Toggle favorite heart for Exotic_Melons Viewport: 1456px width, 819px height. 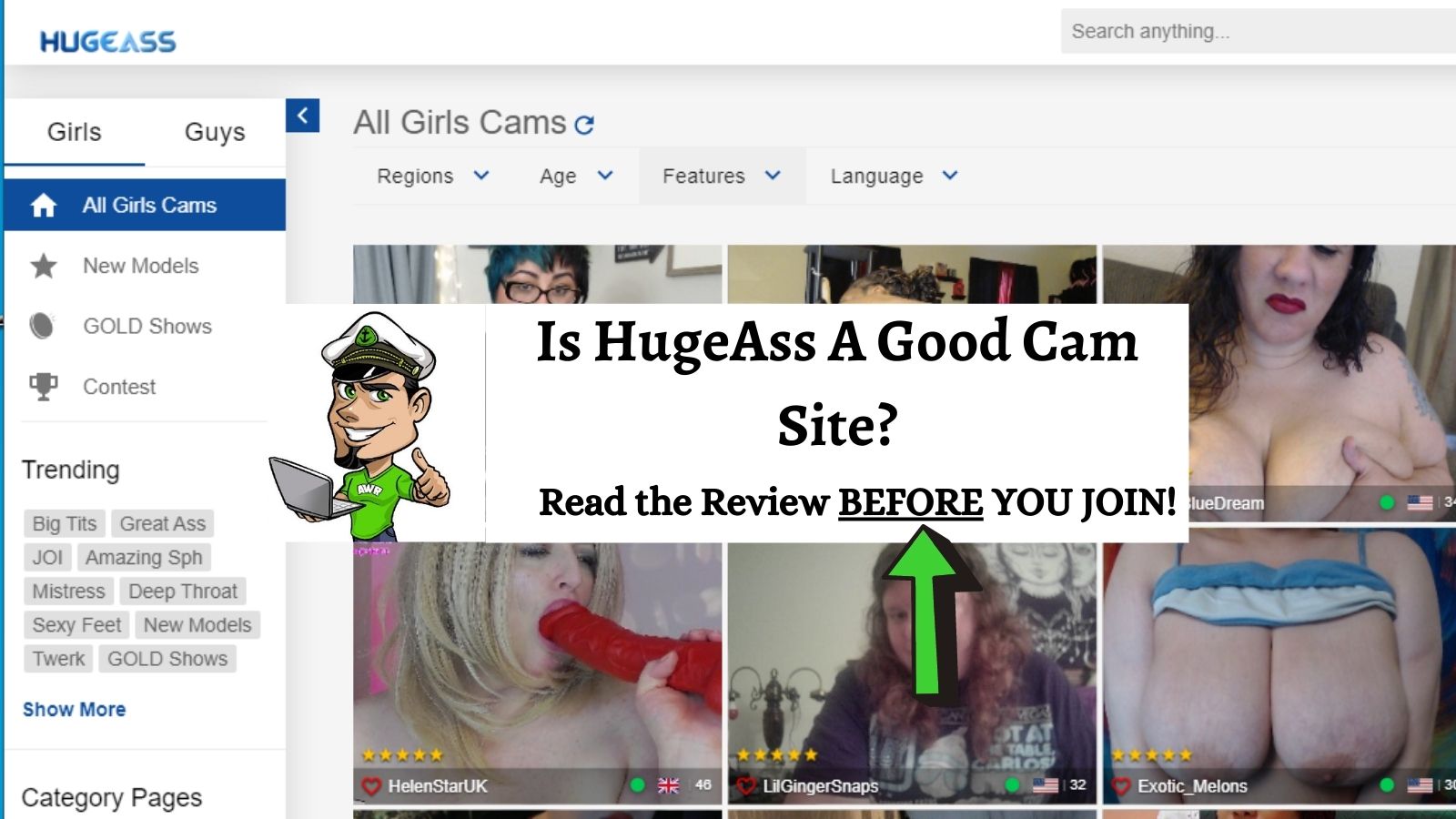1121,786
